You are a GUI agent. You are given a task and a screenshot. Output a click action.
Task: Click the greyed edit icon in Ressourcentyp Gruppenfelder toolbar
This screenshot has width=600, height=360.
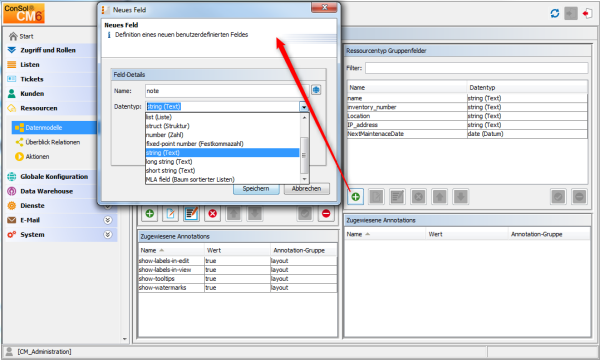coord(377,197)
